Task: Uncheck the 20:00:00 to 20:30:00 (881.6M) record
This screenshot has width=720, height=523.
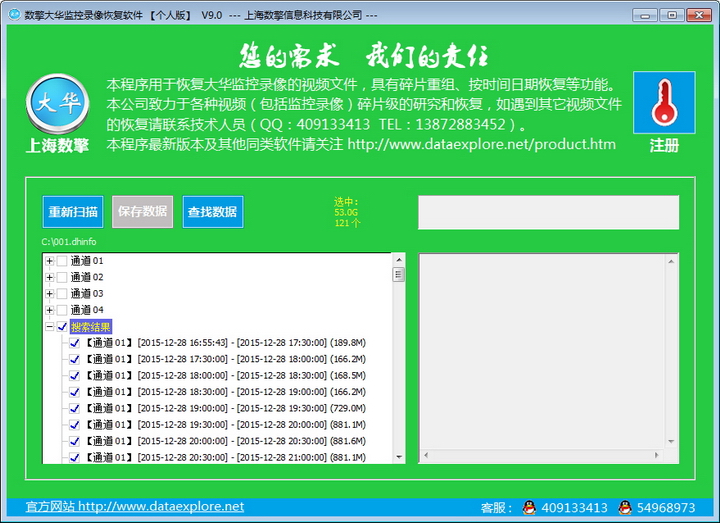Action: 74,441
